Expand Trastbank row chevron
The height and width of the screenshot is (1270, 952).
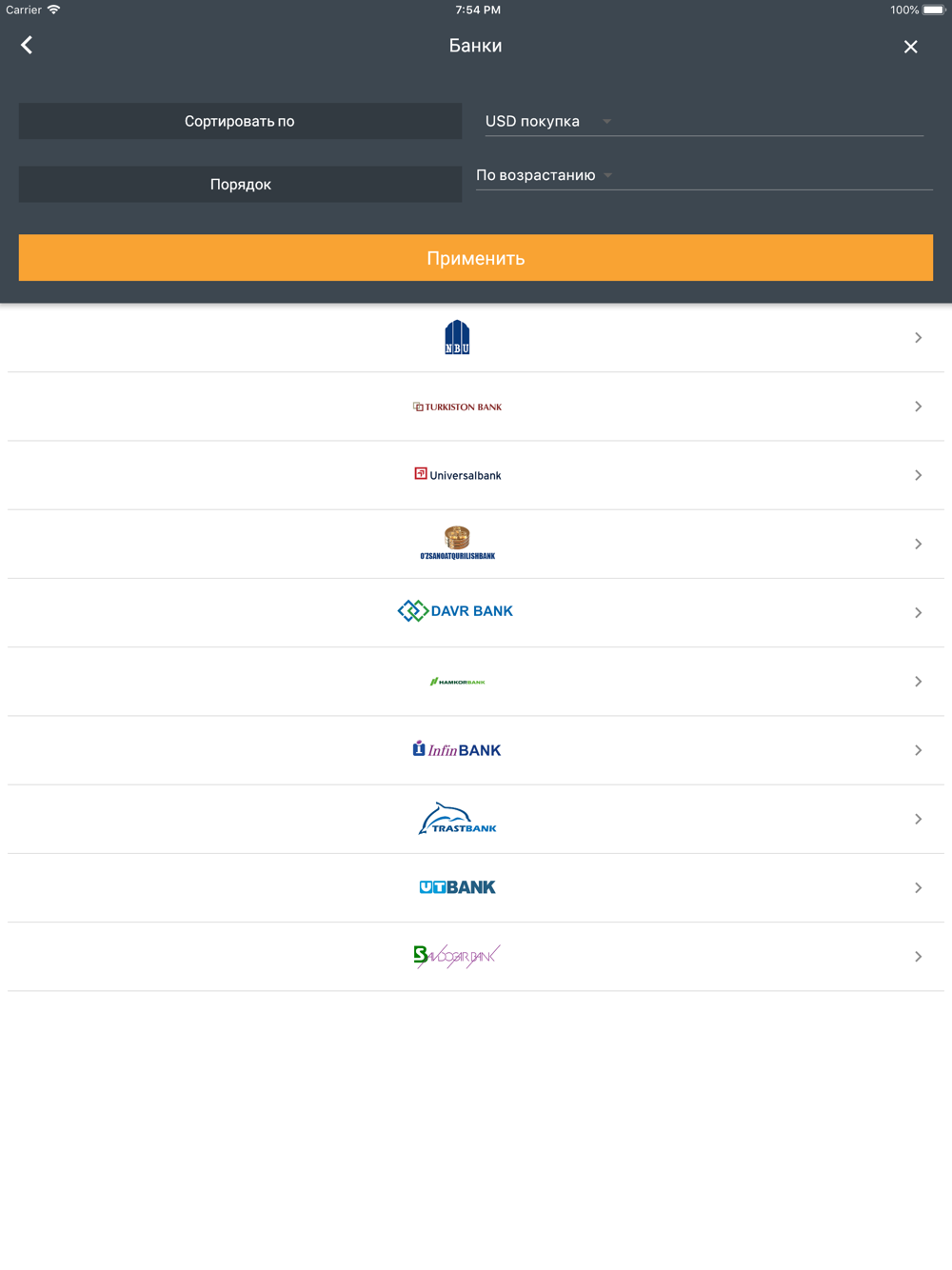[x=918, y=819]
